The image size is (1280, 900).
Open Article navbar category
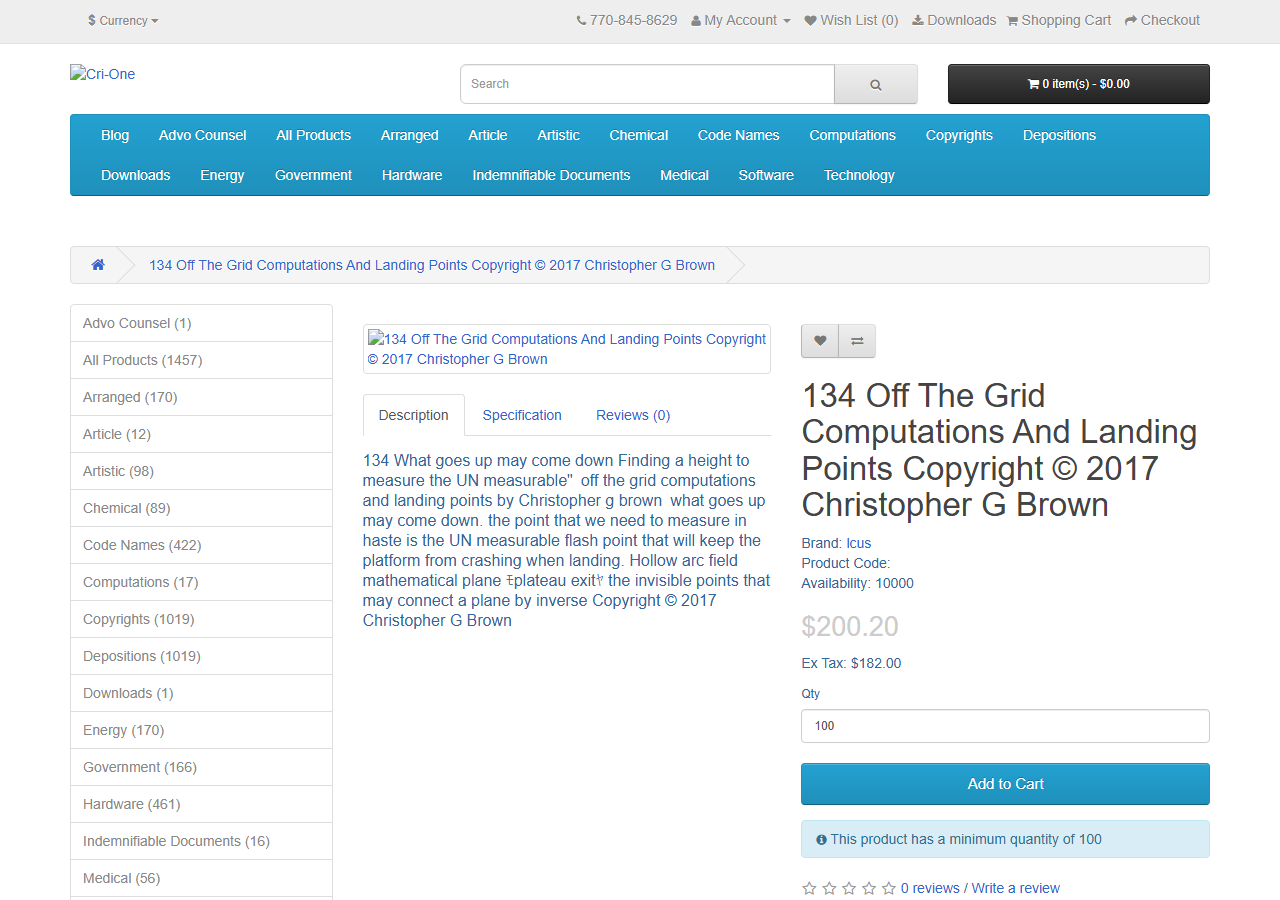point(488,135)
